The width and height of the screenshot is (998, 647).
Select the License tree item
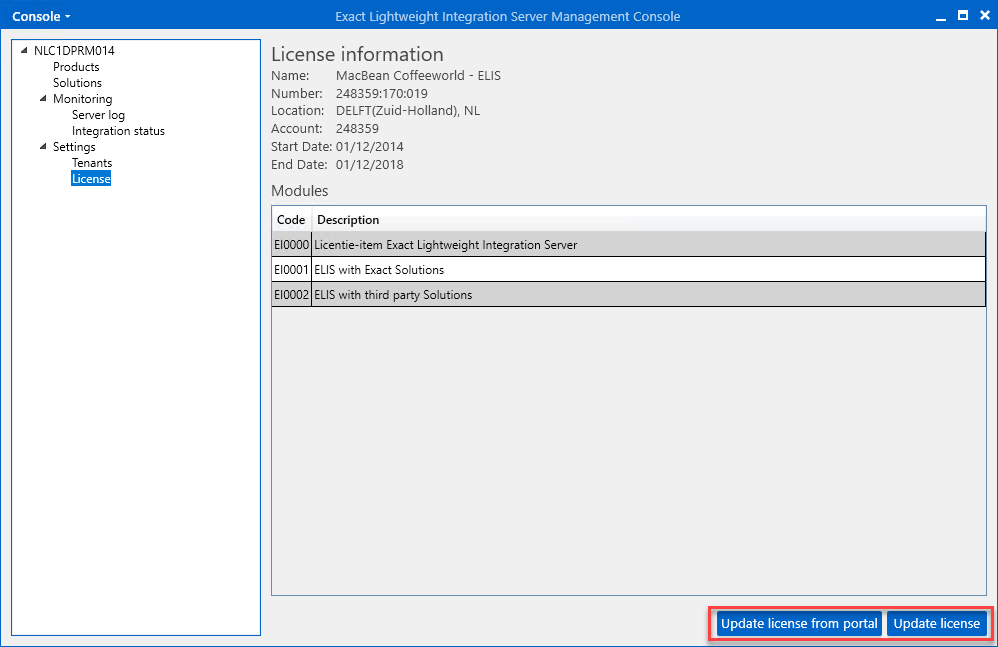pyautogui.click(x=91, y=179)
